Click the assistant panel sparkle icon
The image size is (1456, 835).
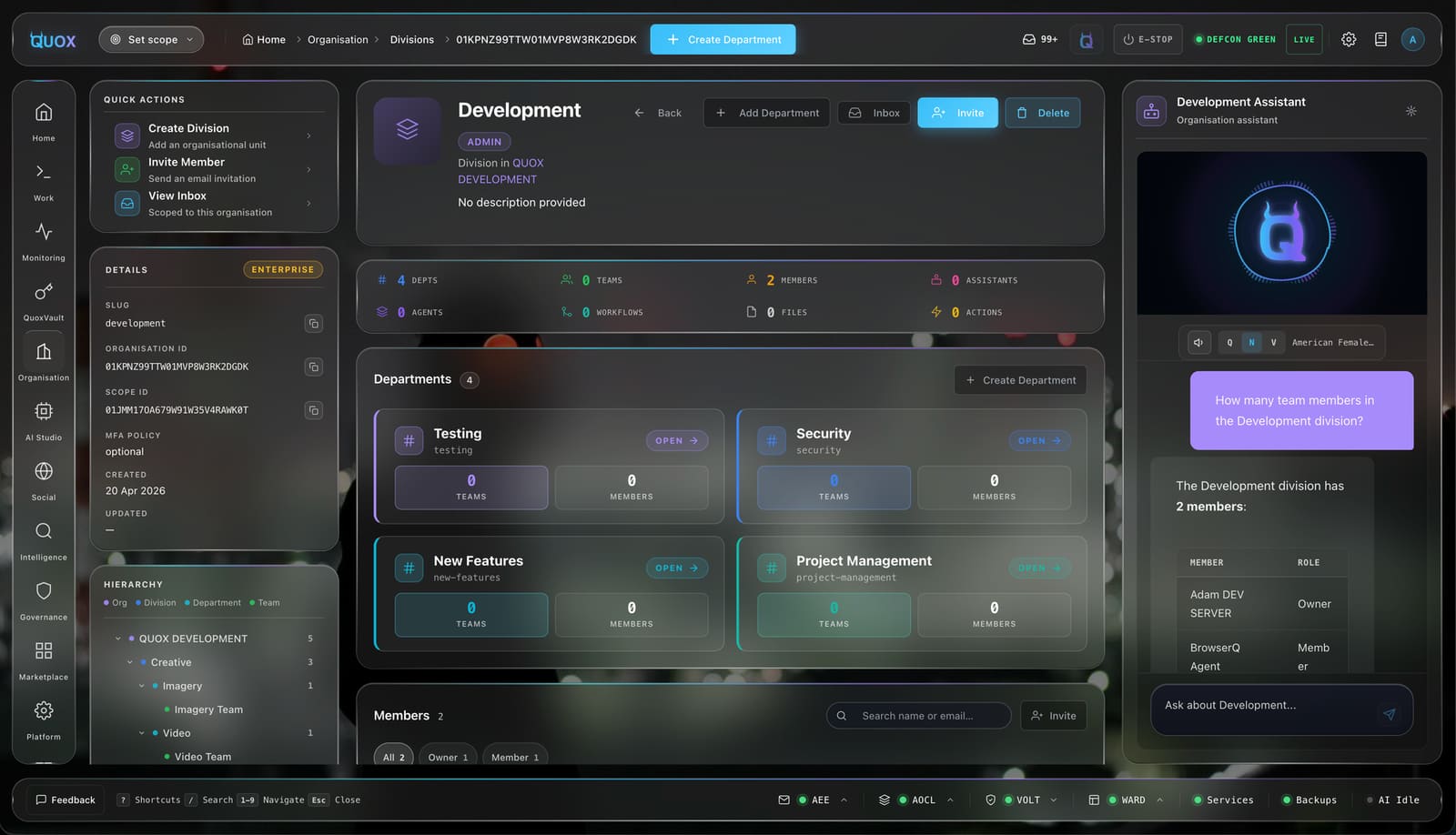pyautogui.click(x=1410, y=111)
